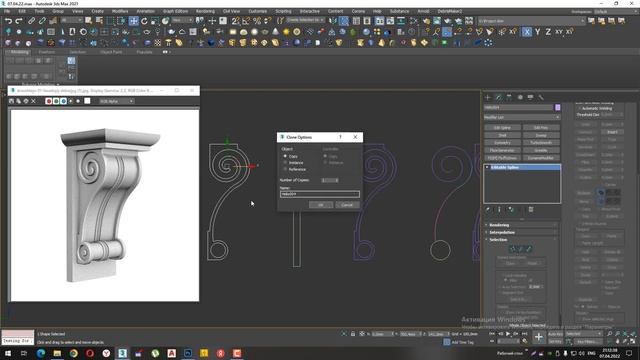Screen dimensions: 640x360
Task: Toggle red channel in render window
Action: pyautogui.click(x=49, y=101)
